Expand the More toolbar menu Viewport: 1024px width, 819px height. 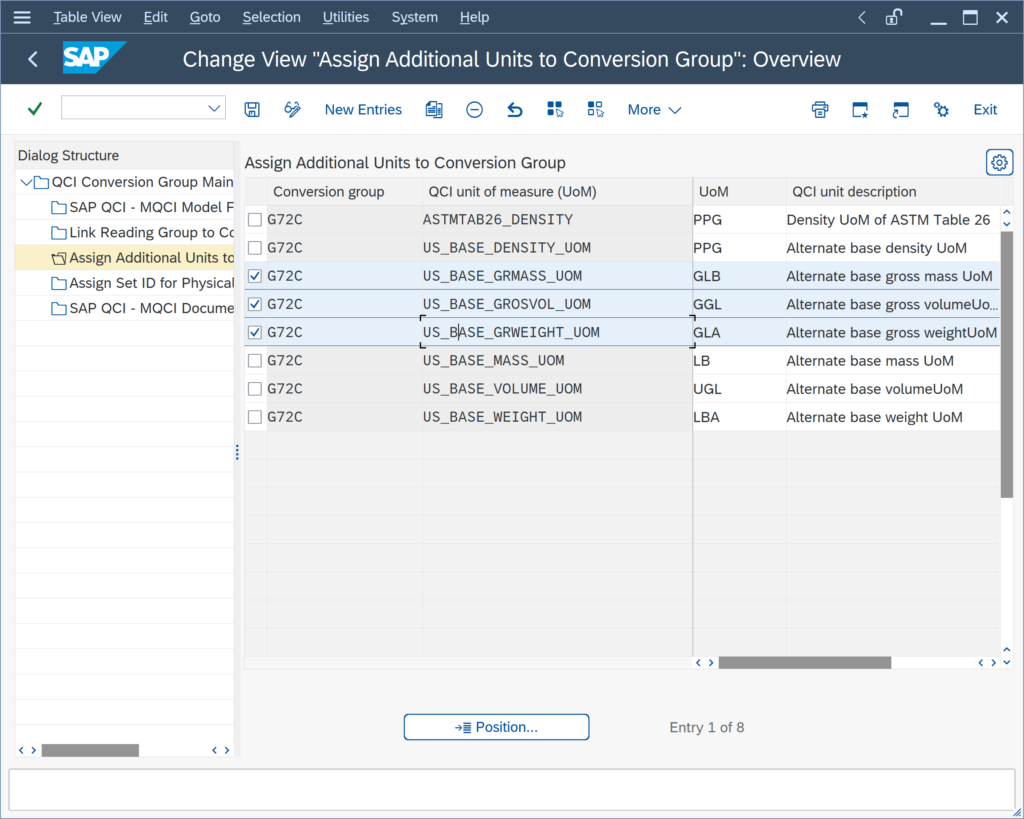tap(654, 110)
